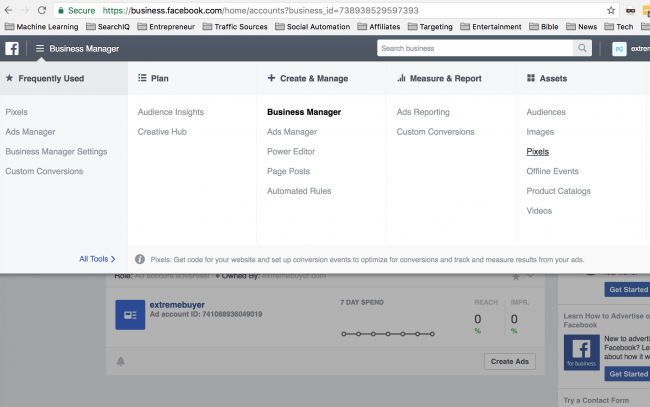Open the Traffic Sources bookmarks folder
This screenshot has width=650, height=407.
tap(235, 27)
